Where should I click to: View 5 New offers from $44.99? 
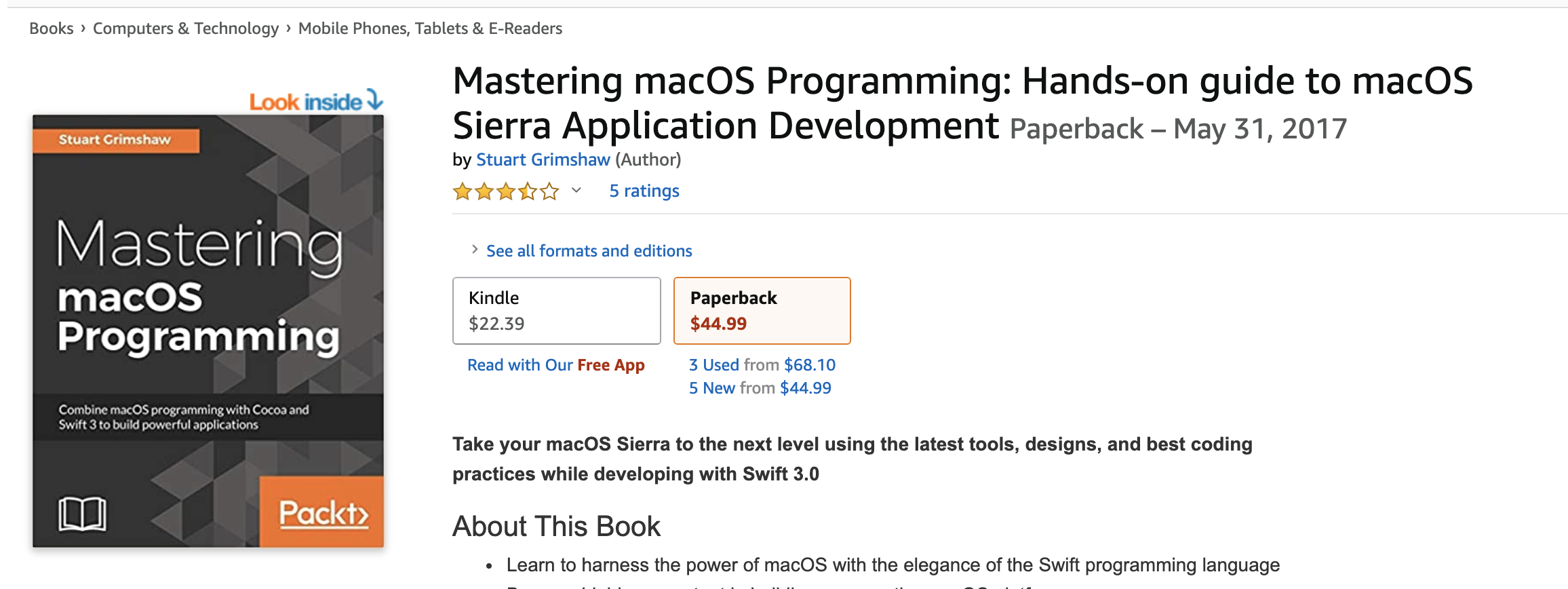[760, 388]
